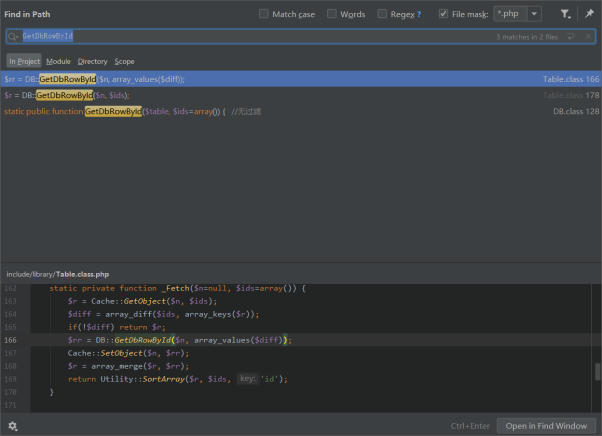Enable the Regex checkbox
The width and height of the screenshot is (602, 436).
point(383,14)
